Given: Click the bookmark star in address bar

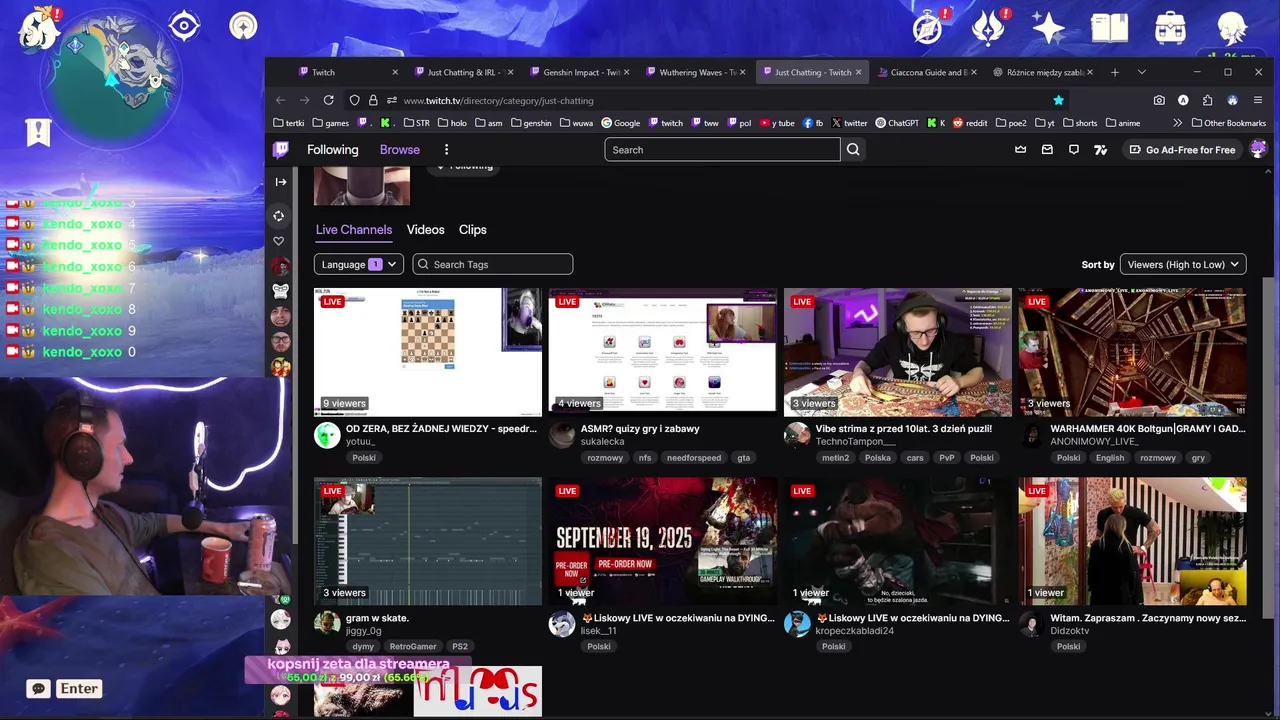Looking at the screenshot, I should pos(1058,100).
